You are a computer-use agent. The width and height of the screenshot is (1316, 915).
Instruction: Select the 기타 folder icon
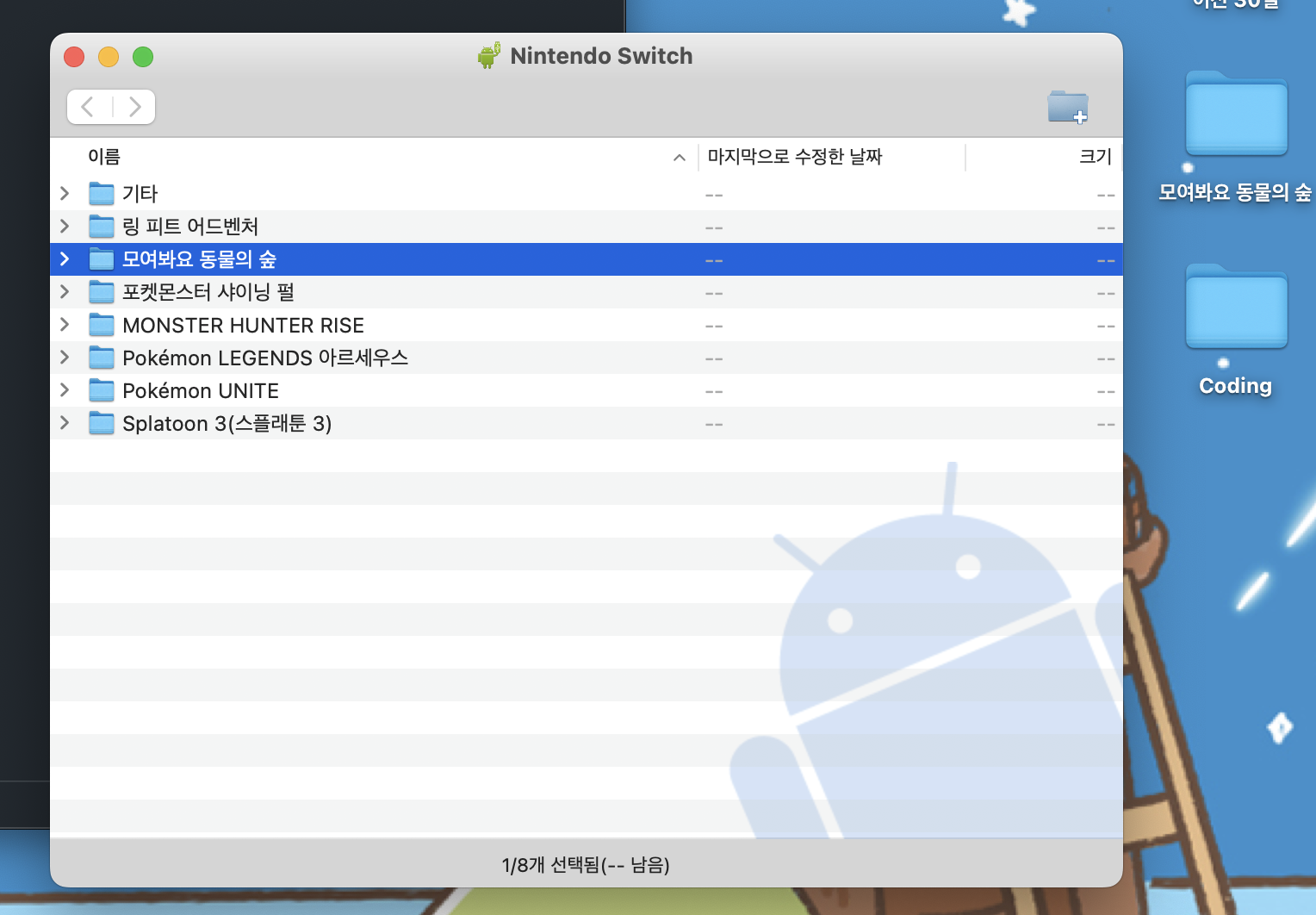click(102, 193)
